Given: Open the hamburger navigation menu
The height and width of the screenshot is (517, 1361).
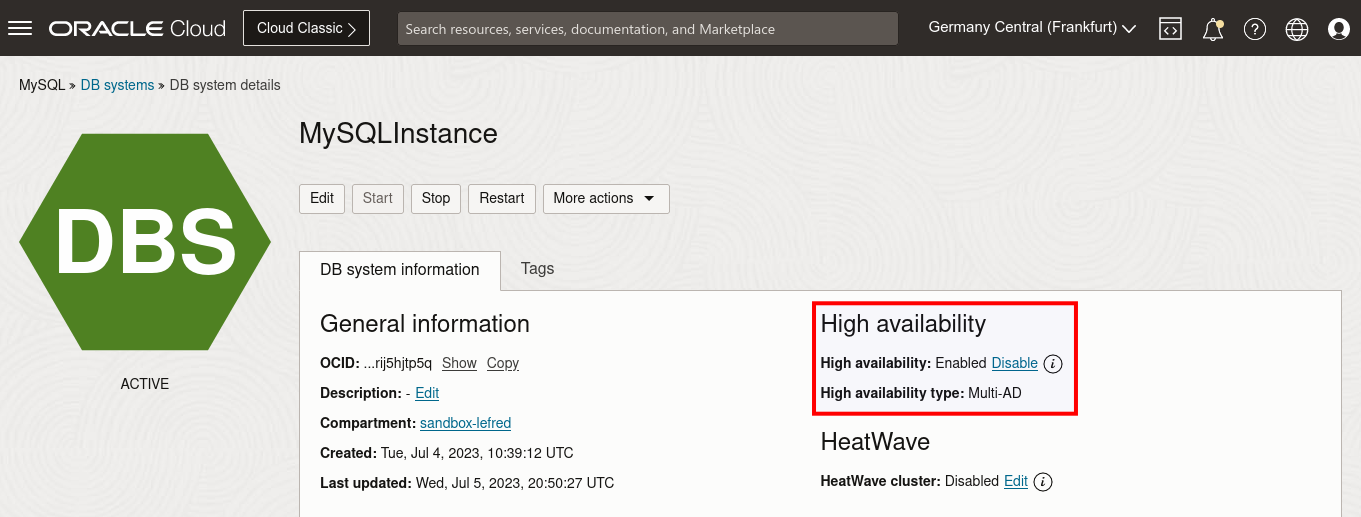Looking at the screenshot, I should point(20,28).
